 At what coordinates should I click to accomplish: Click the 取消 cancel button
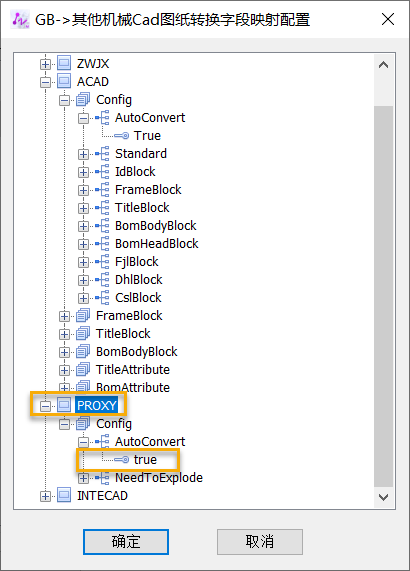[260, 542]
